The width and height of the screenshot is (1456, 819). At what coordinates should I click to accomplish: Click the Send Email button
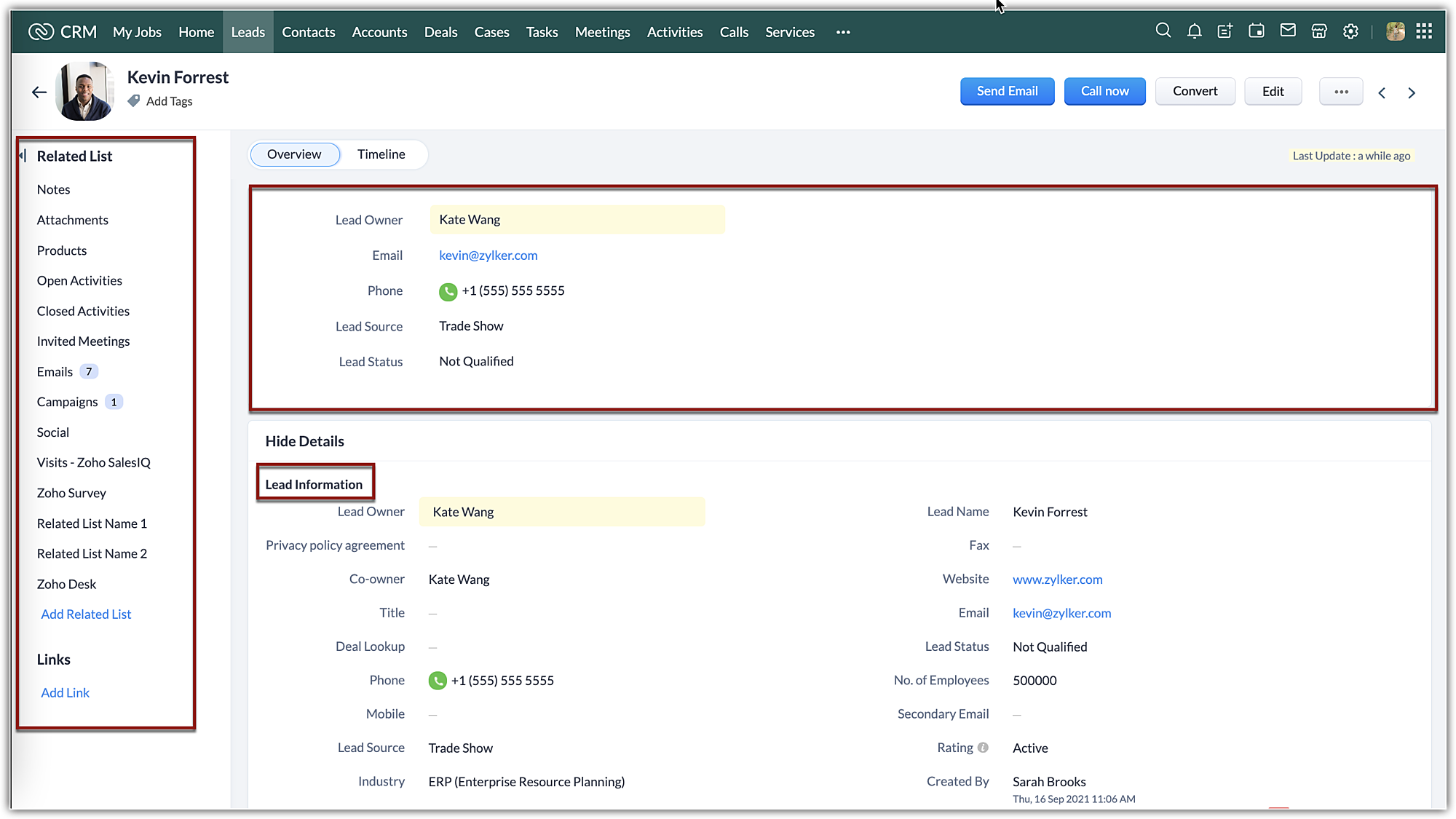pyautogui.click(x=1007, y=92)
